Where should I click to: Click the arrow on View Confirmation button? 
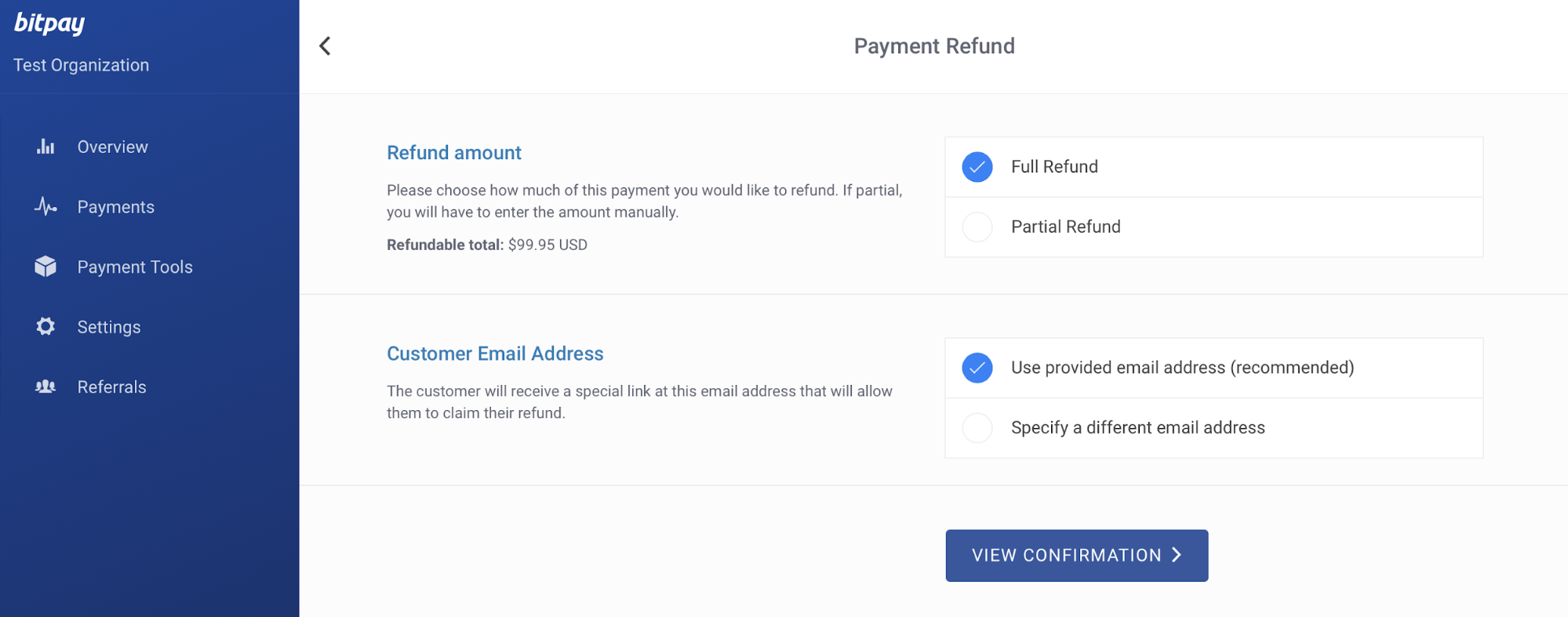pyautogui.click(x=1177, y=555)
